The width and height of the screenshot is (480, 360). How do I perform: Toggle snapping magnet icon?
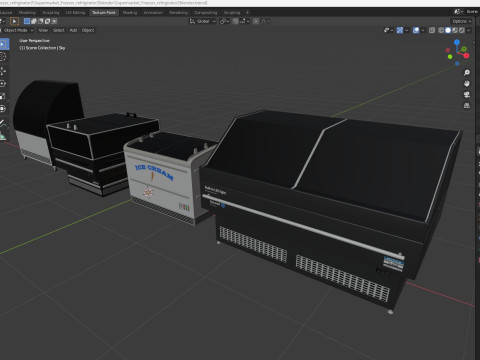(235, 21)
